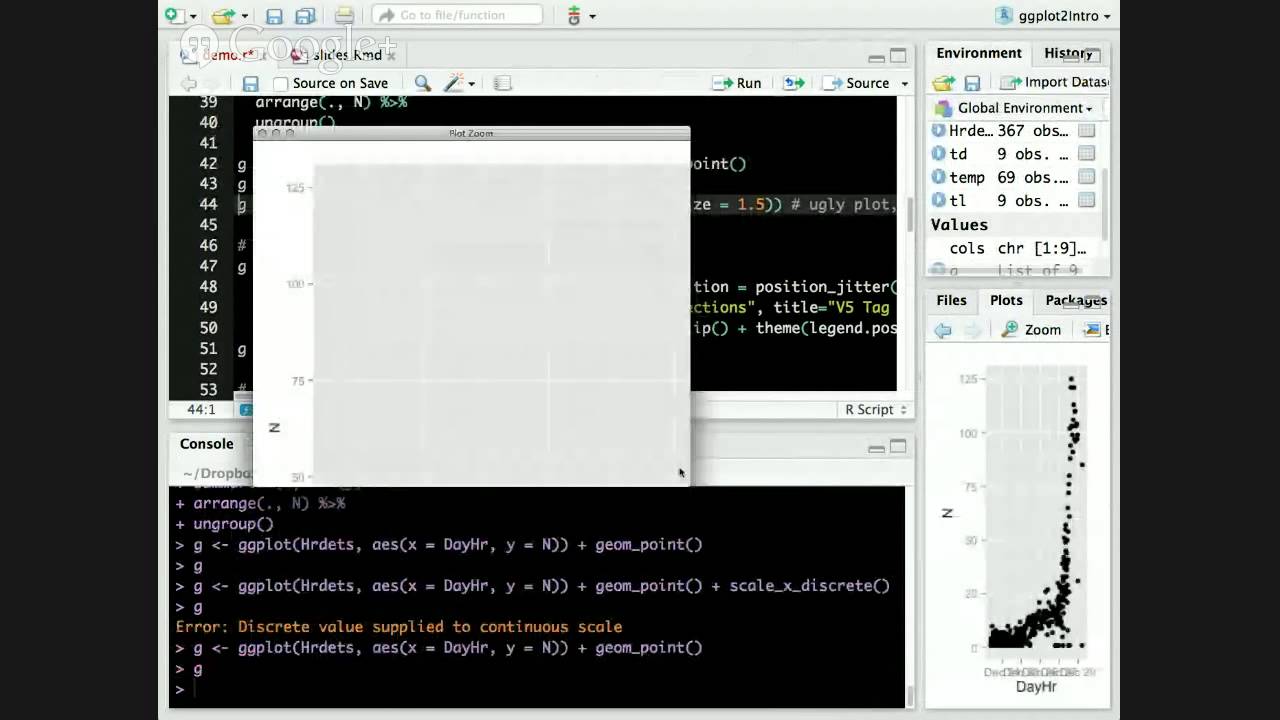1280x720 pixels.
Task: Open the version control dropdown arrow
Action: 592,17
